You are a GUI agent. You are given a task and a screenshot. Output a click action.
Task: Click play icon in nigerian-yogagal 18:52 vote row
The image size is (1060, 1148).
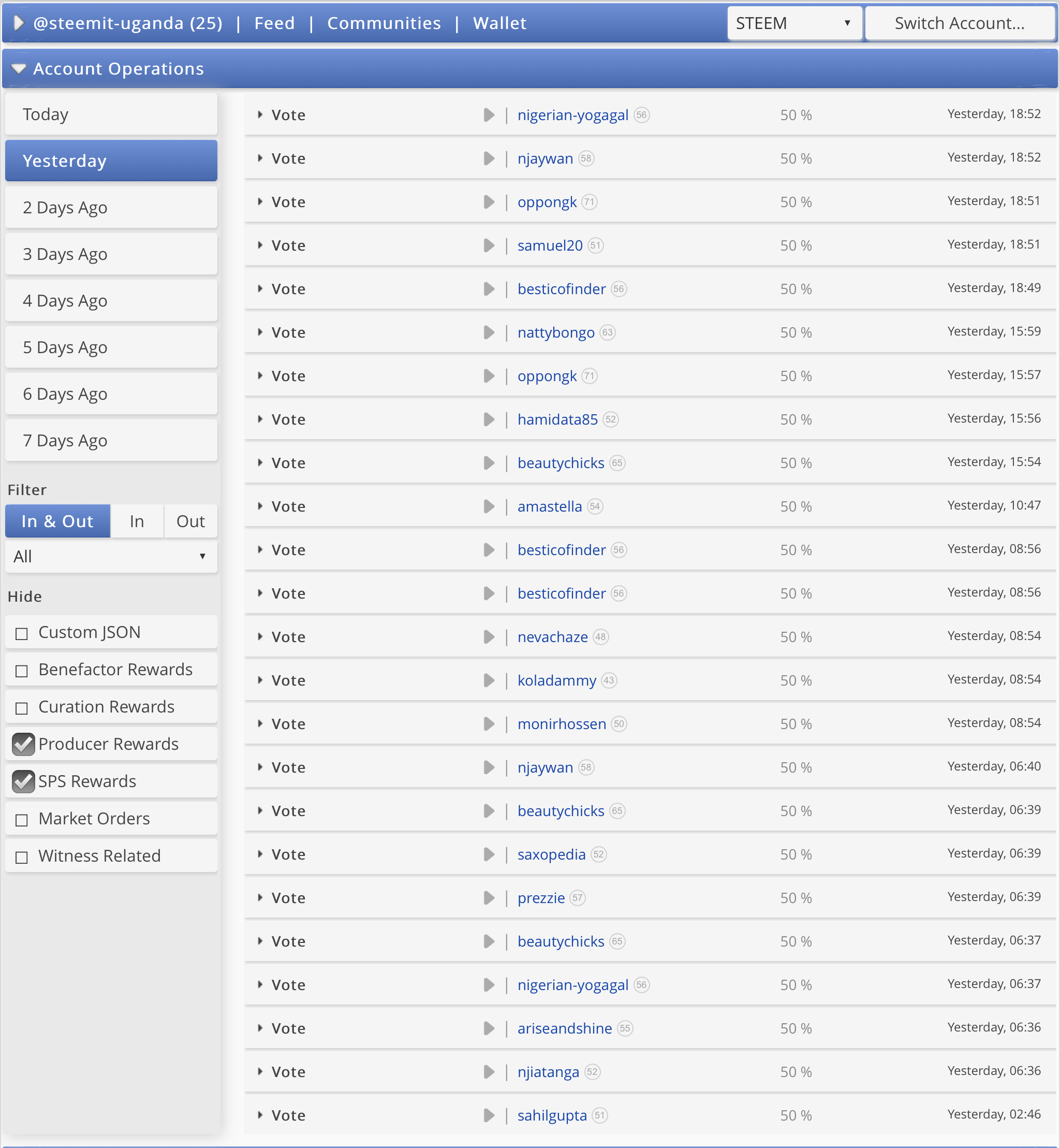[489, 115]
